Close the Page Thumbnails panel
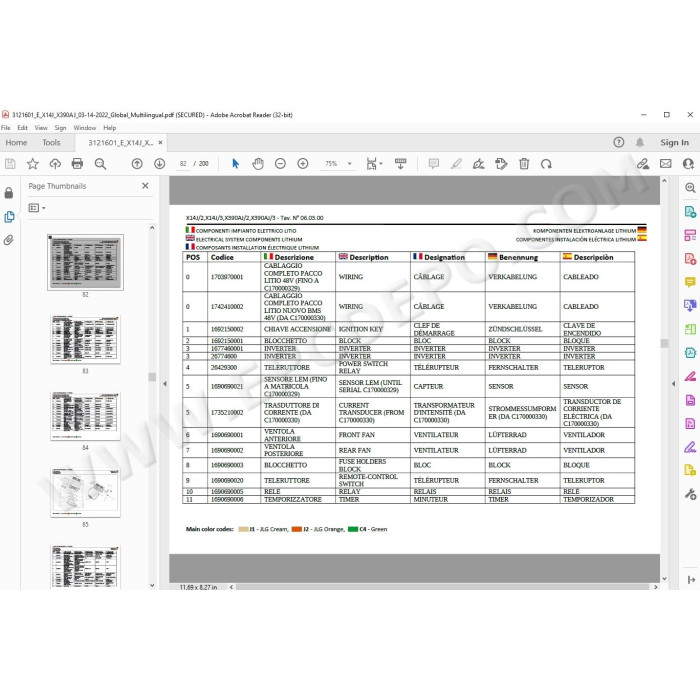700x700 pixels. point(145,186)
